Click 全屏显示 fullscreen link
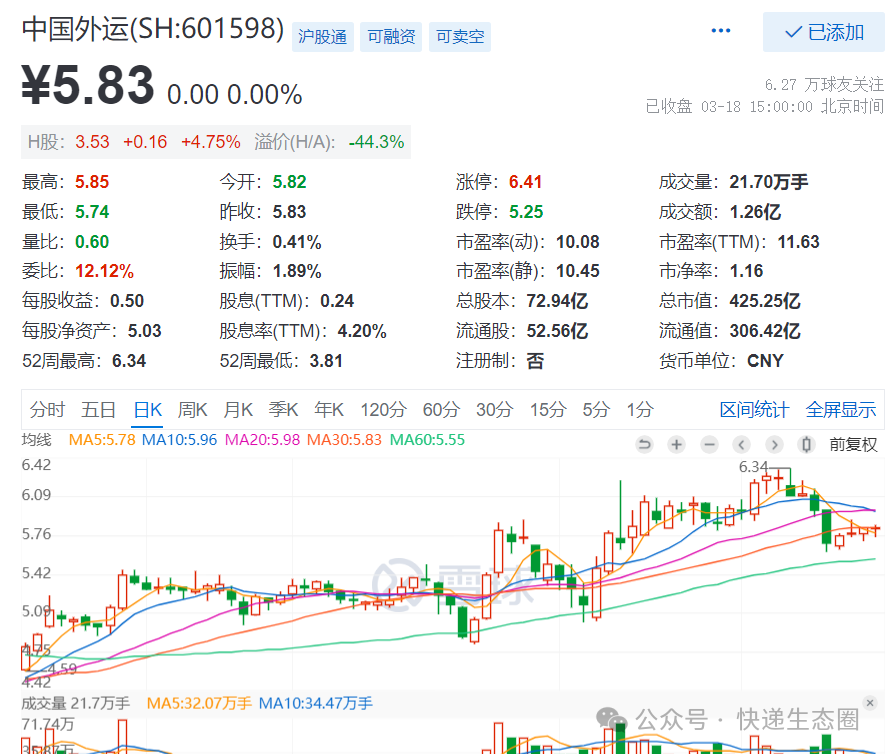Screen dimensions: 887x754 pyautogui.click(x=841, y=410)
